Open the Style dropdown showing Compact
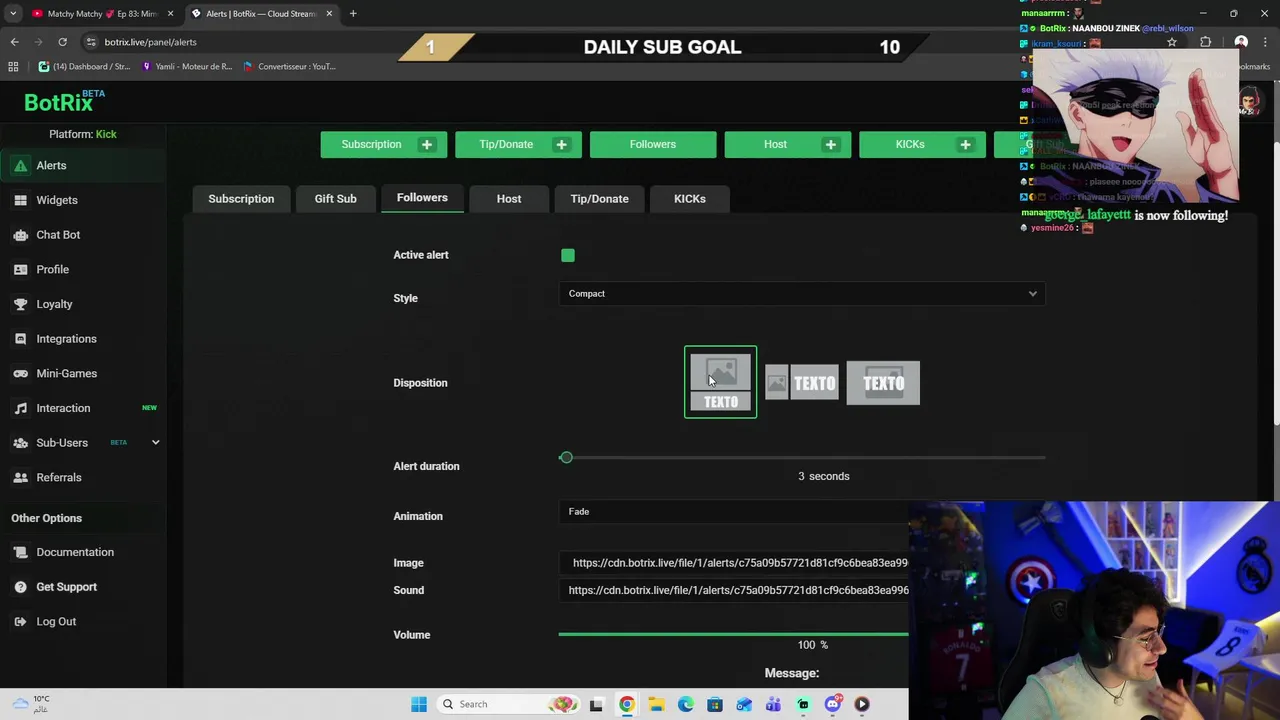 802,294
